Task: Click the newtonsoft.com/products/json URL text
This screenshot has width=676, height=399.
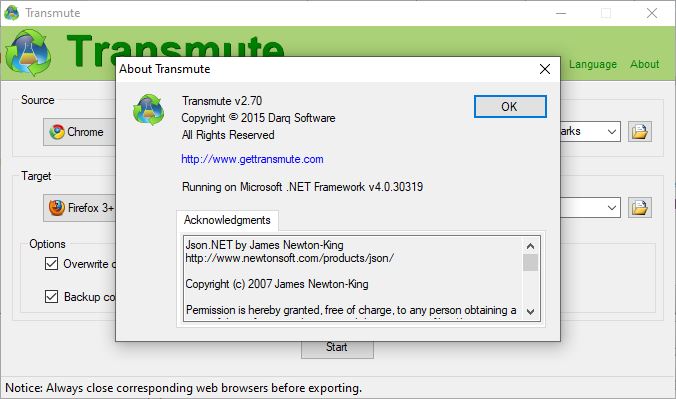Action: 290,258
